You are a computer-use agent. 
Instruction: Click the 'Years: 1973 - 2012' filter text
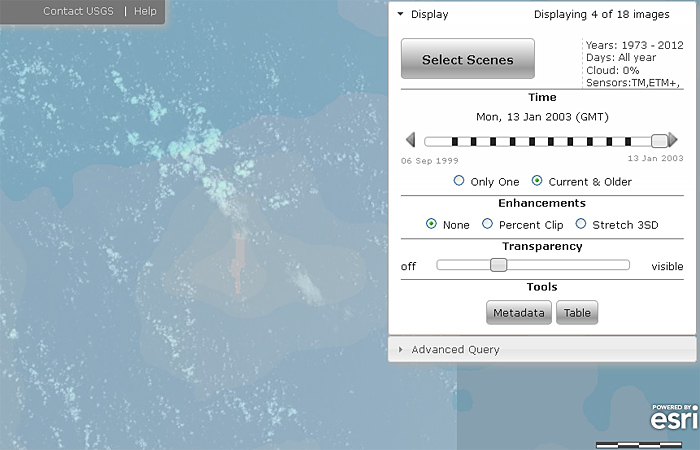tap(634, 45)
